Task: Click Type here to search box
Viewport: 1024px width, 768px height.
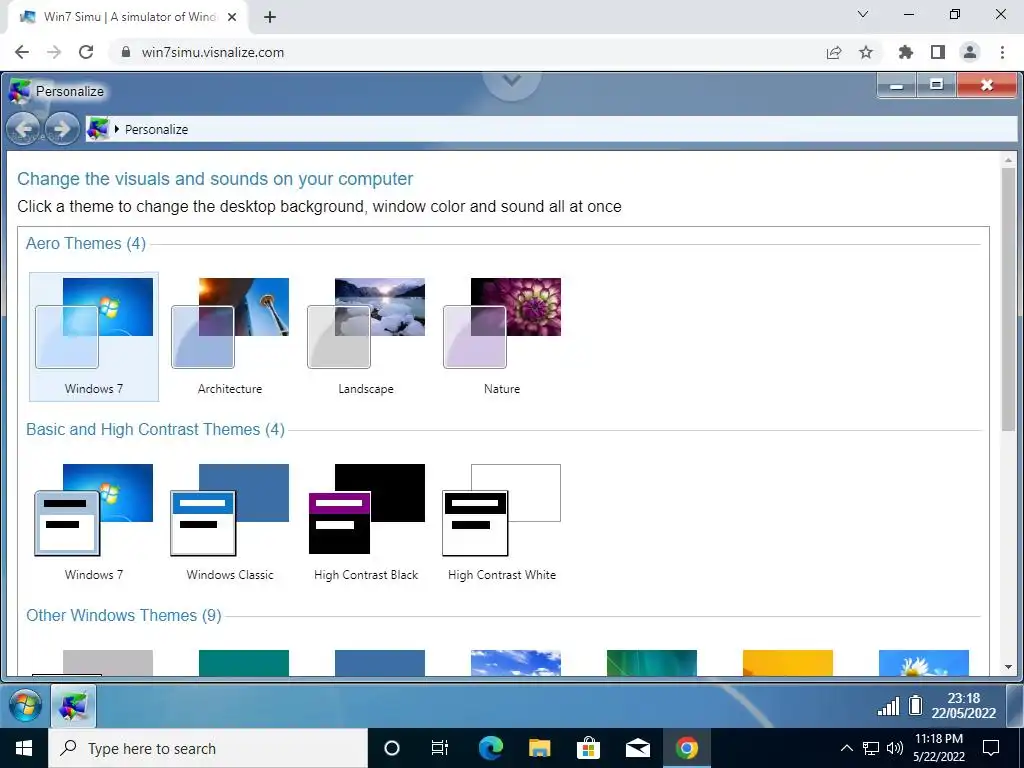Action: click(208, 748)
